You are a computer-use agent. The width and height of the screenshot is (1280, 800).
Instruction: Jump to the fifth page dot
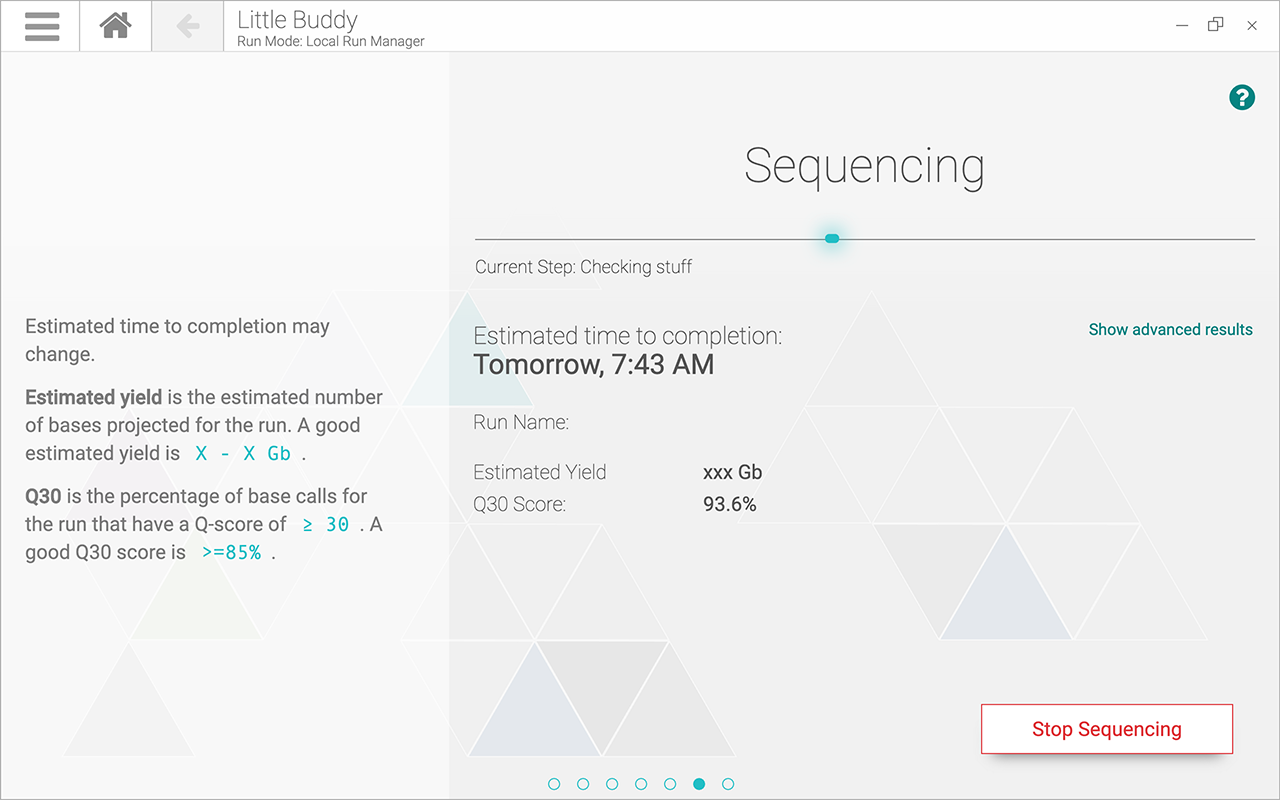point(670,784)
